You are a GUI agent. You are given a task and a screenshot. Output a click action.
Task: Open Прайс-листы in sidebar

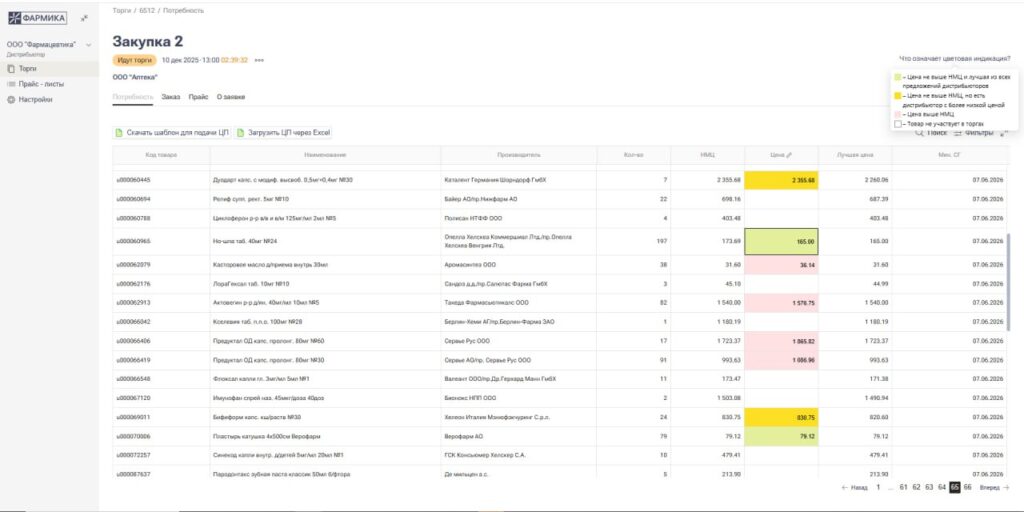click(x=40, y=84)
